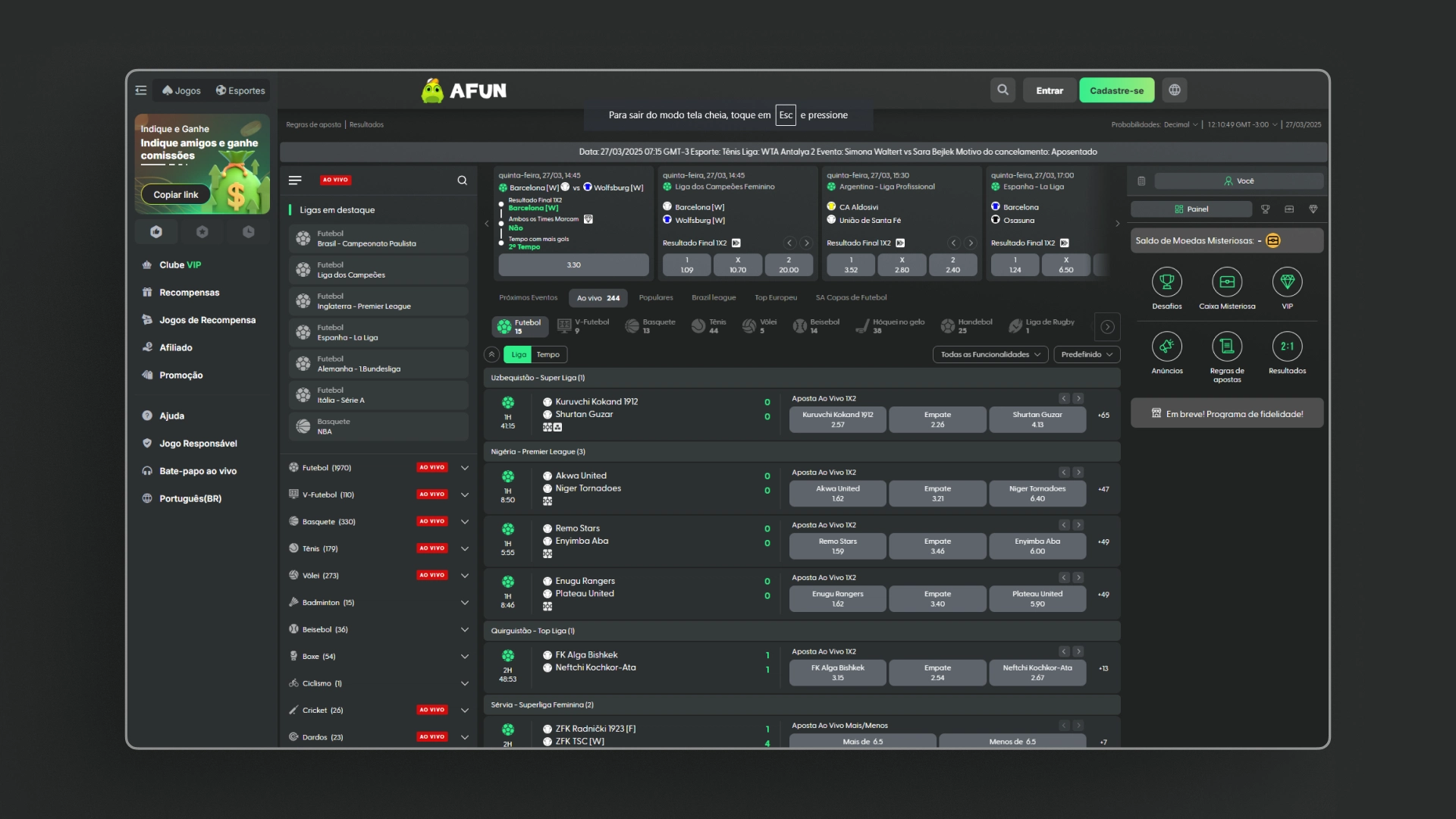Bet on Kuruvchi Kokand 1912 at 2.57
Viewport: 1456px width, 819px height.
(837, 420)
